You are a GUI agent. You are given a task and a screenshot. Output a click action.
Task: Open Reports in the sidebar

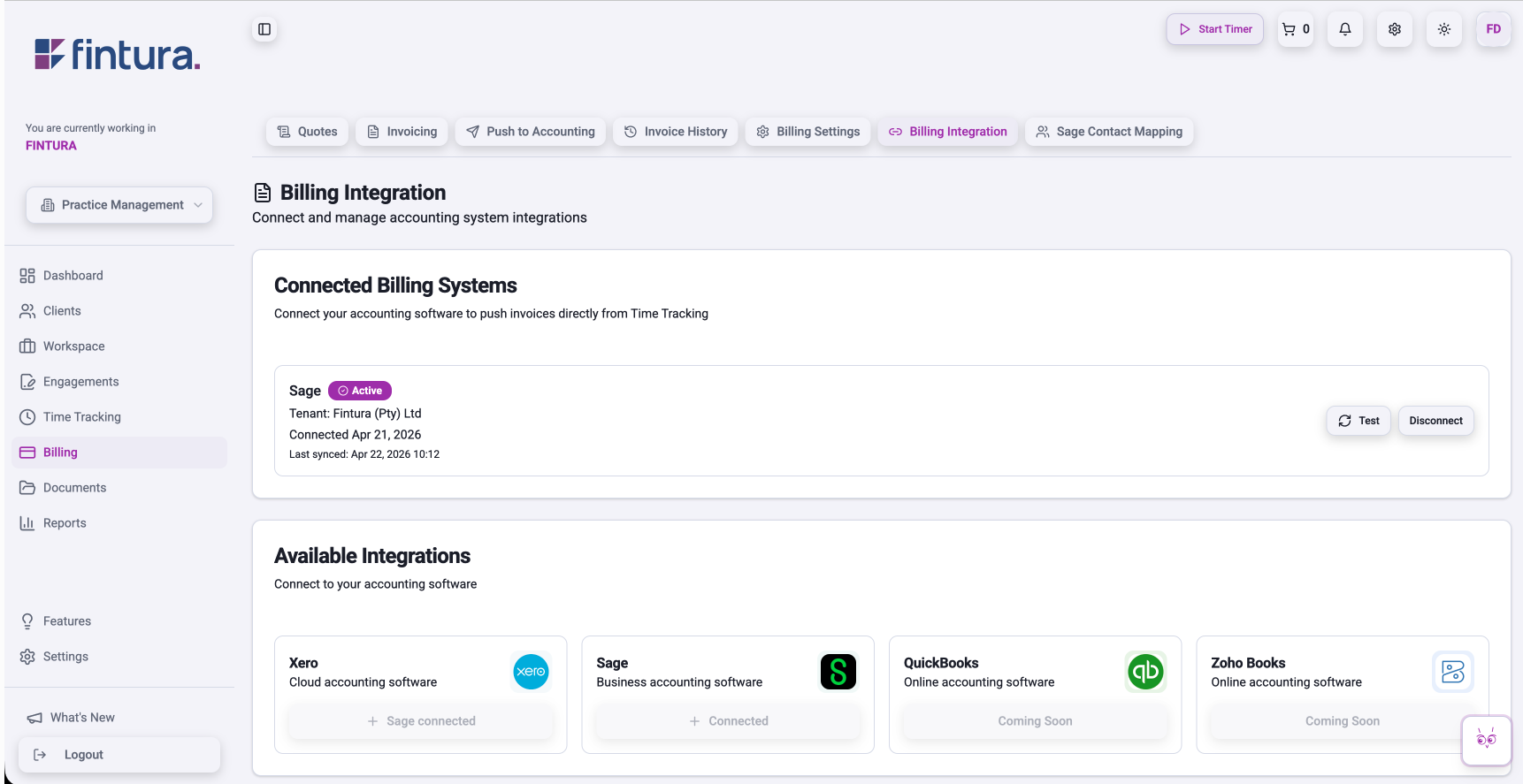[119, 523]
